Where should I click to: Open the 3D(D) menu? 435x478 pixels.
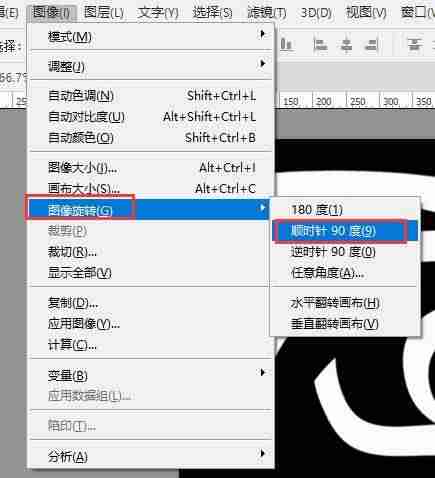coord(316,13)
